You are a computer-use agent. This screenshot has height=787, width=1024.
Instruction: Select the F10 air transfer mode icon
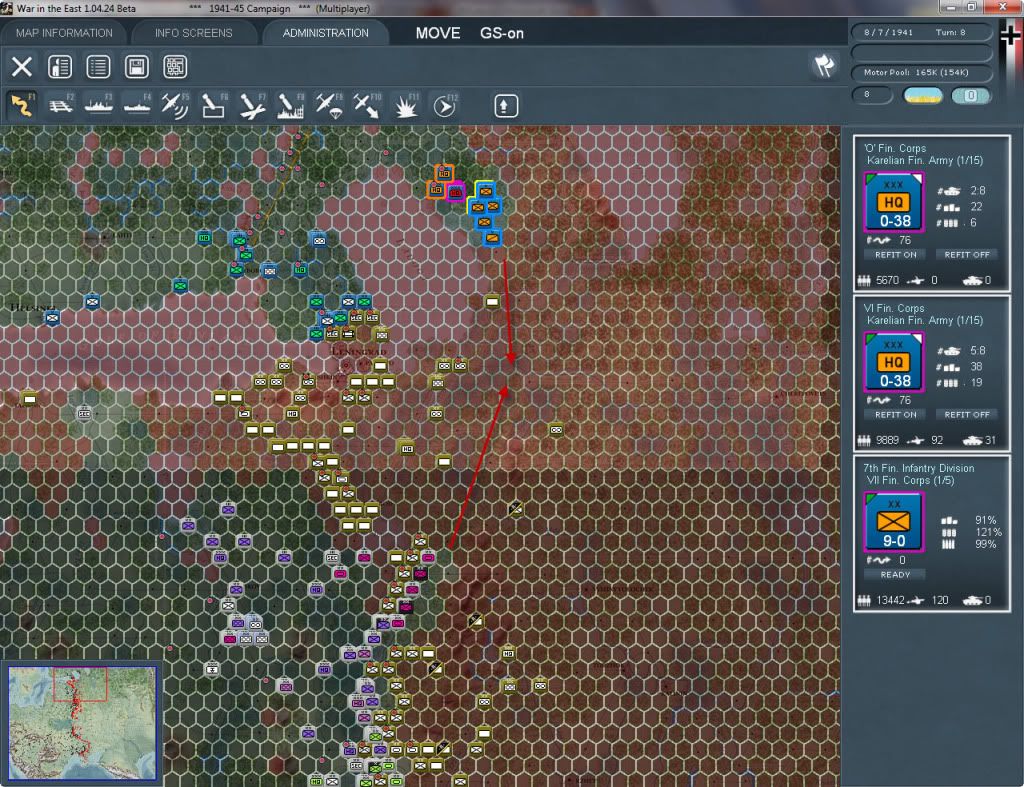point(367,105)
